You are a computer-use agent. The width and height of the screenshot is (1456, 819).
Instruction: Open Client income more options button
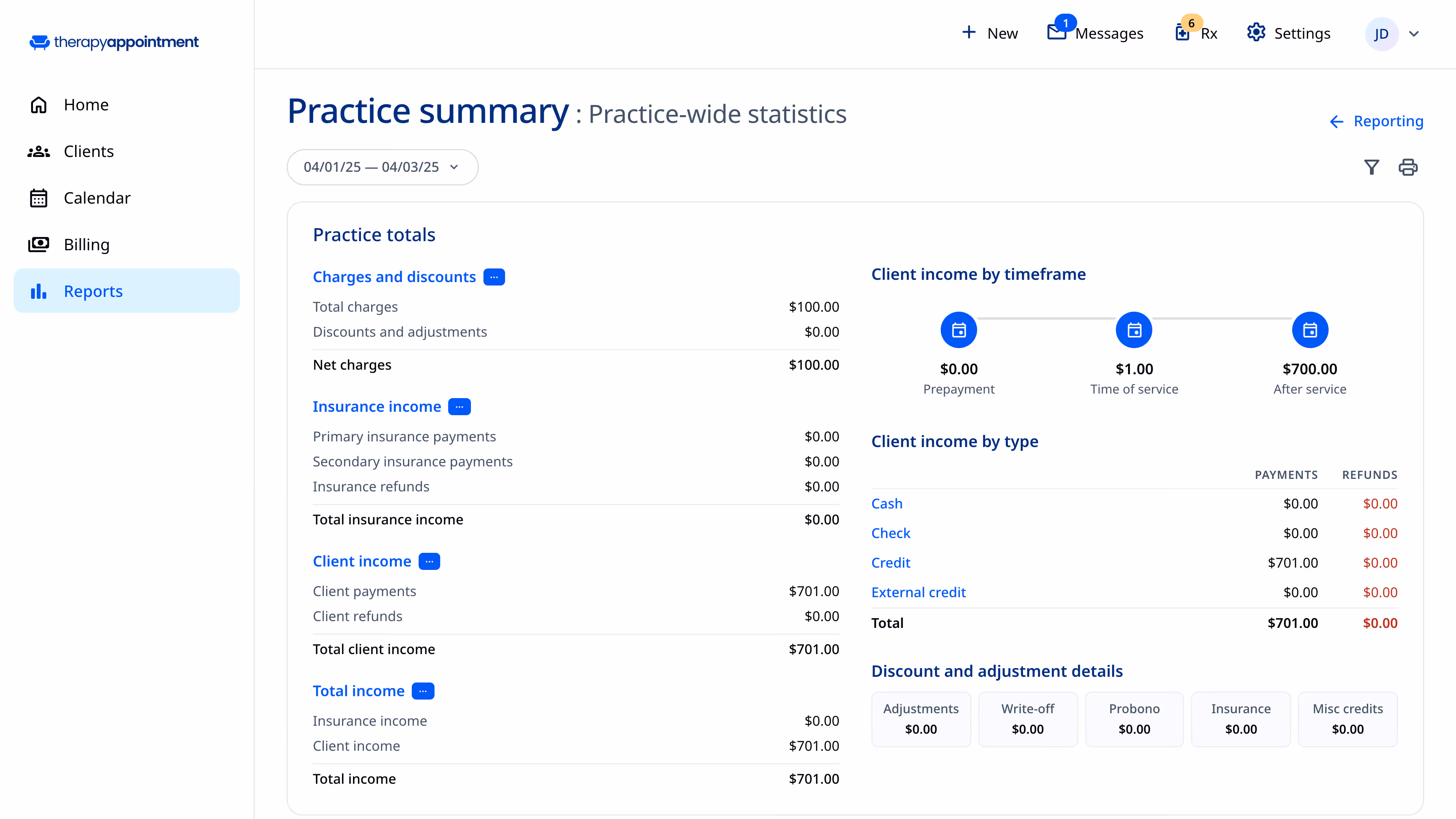click(429, 561)
